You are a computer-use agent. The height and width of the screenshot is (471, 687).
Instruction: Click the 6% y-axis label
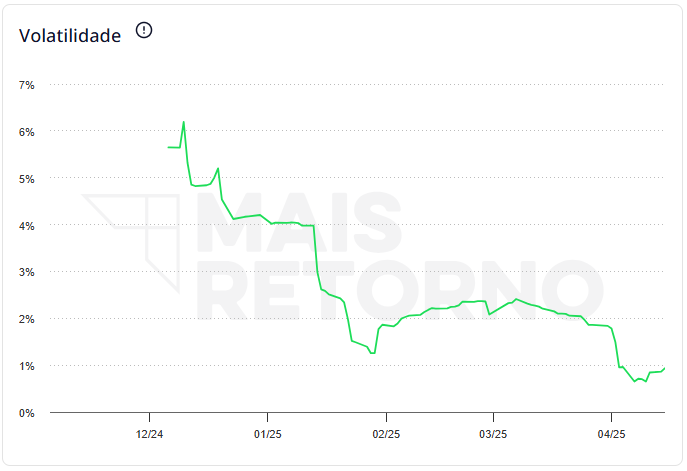click(x=27, y=132)
